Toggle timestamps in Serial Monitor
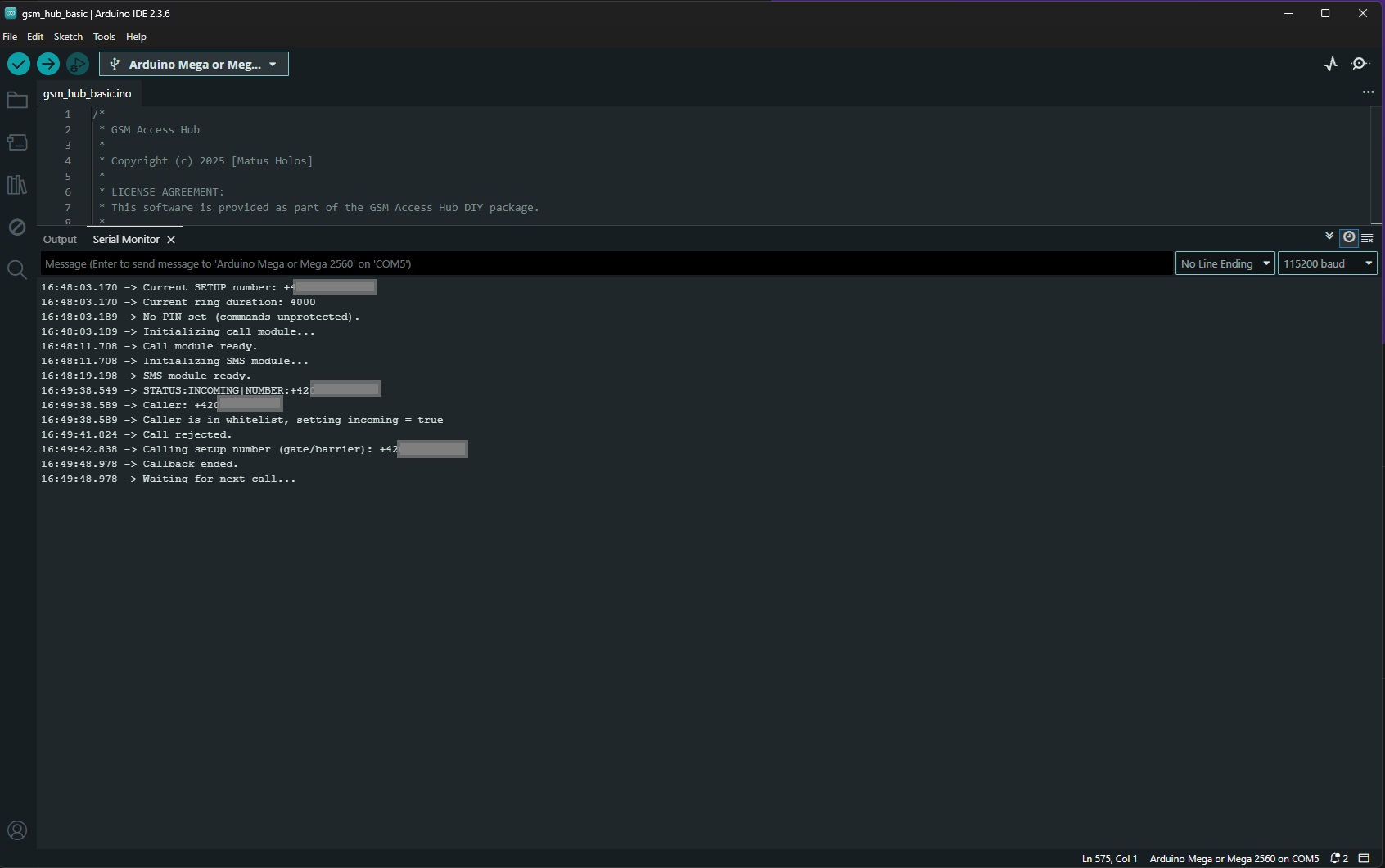The width and height of the screenshot is (1385, 868). coord(1349,237)
